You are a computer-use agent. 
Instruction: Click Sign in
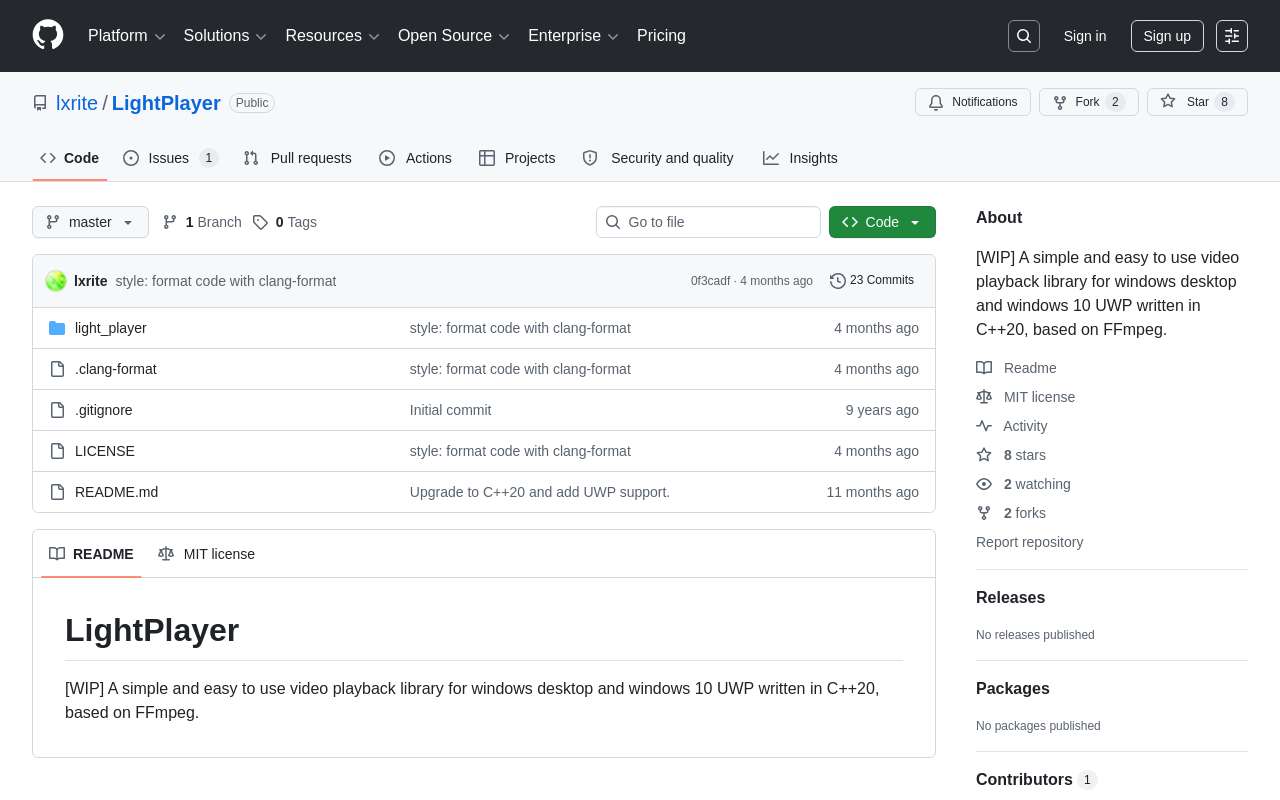pos(1085,36)
